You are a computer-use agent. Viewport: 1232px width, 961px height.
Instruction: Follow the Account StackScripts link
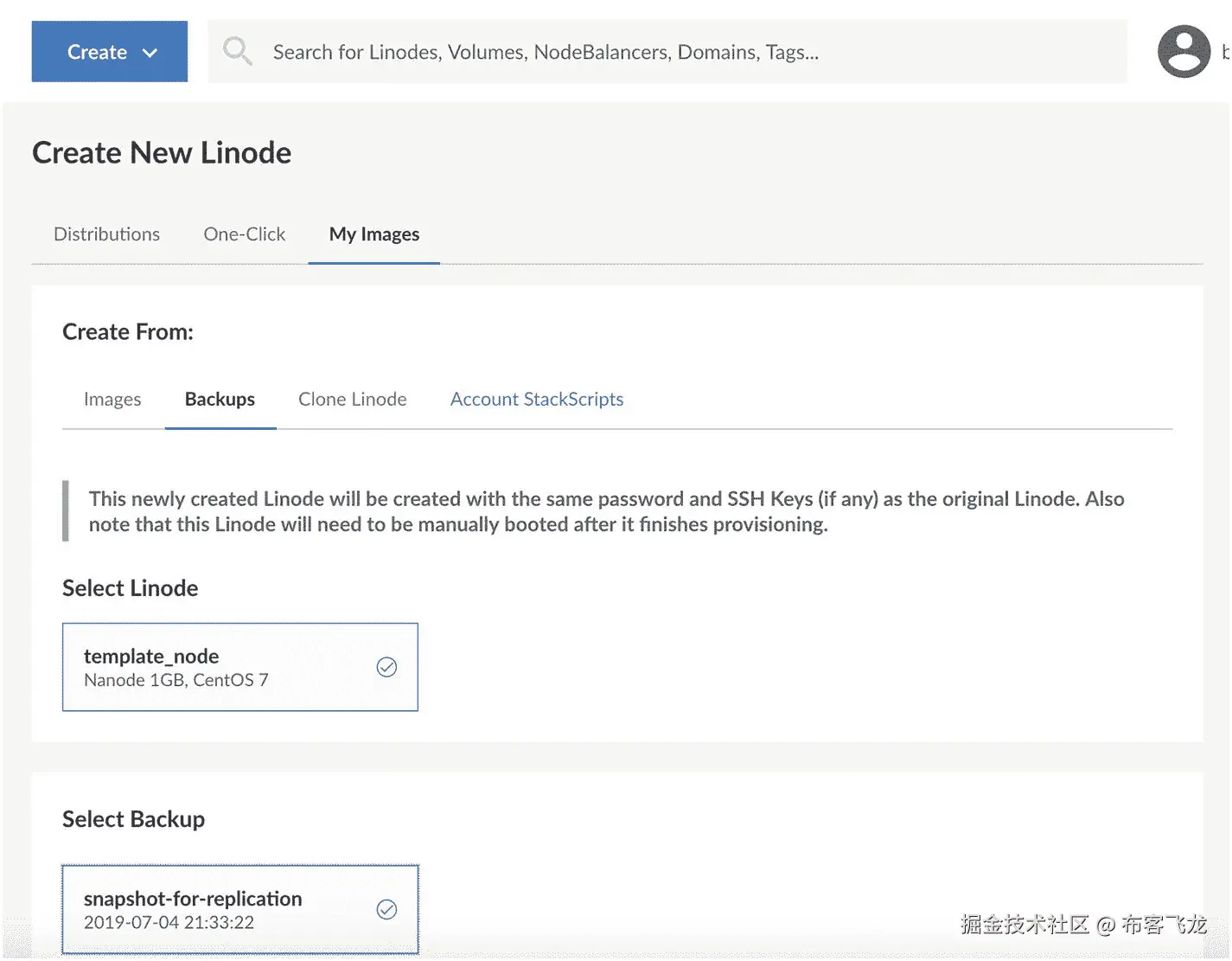[x=536, y=400]
